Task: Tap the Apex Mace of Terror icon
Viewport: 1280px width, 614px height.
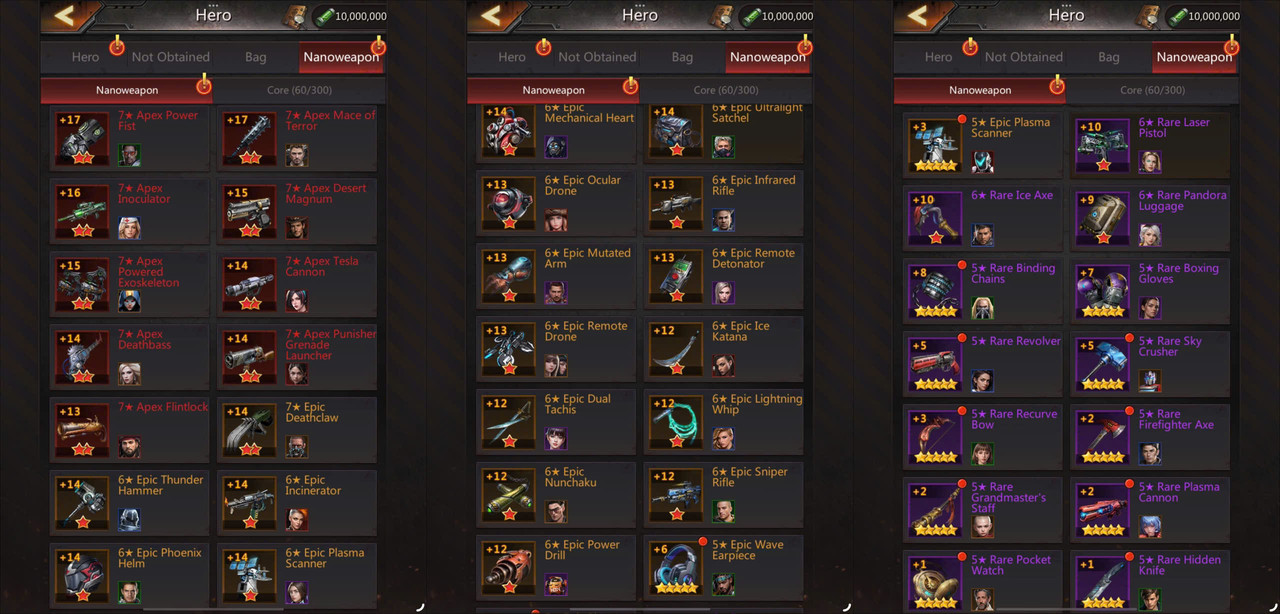Action: 250,138
